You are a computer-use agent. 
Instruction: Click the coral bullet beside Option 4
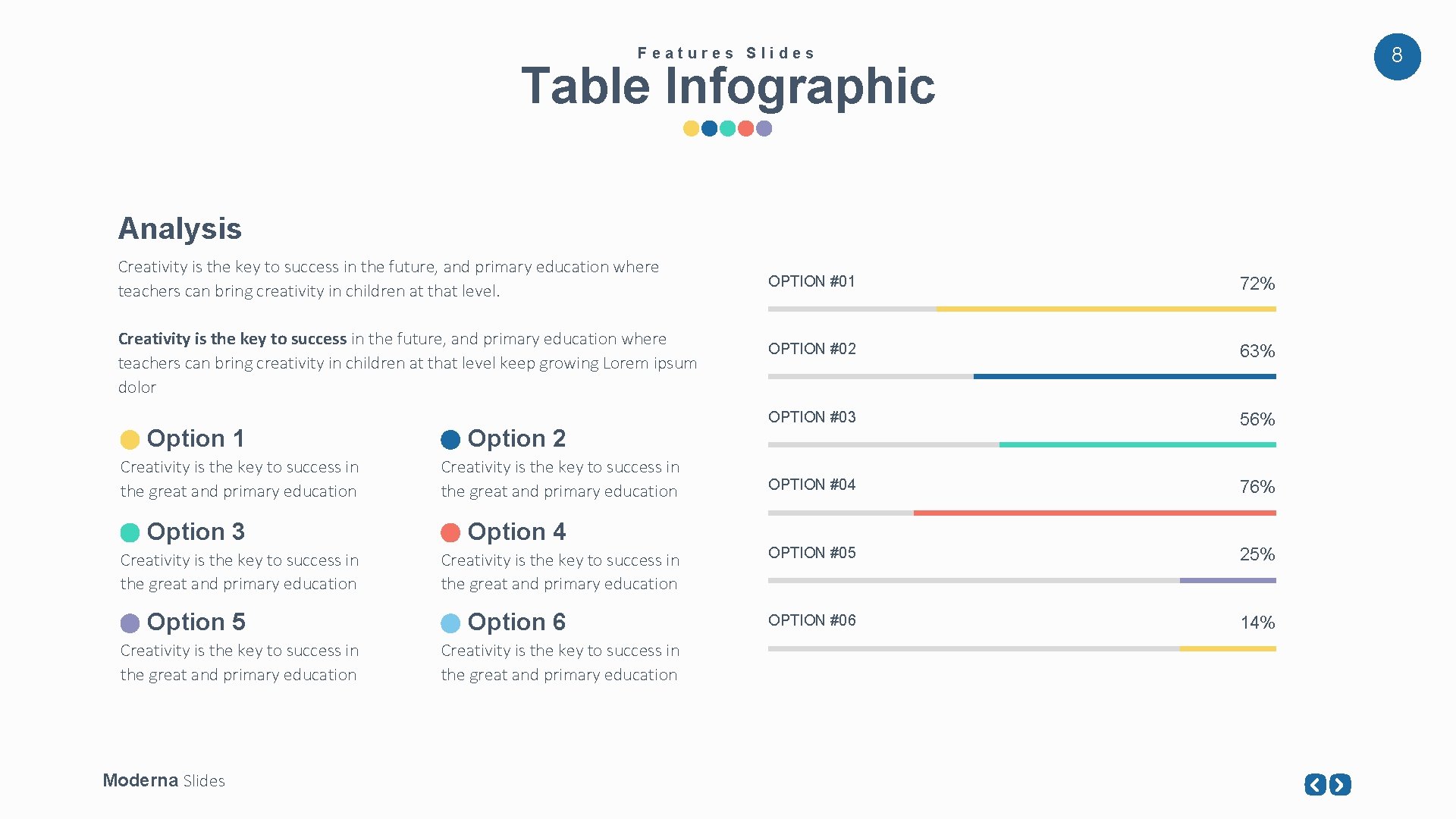(450, 532)
